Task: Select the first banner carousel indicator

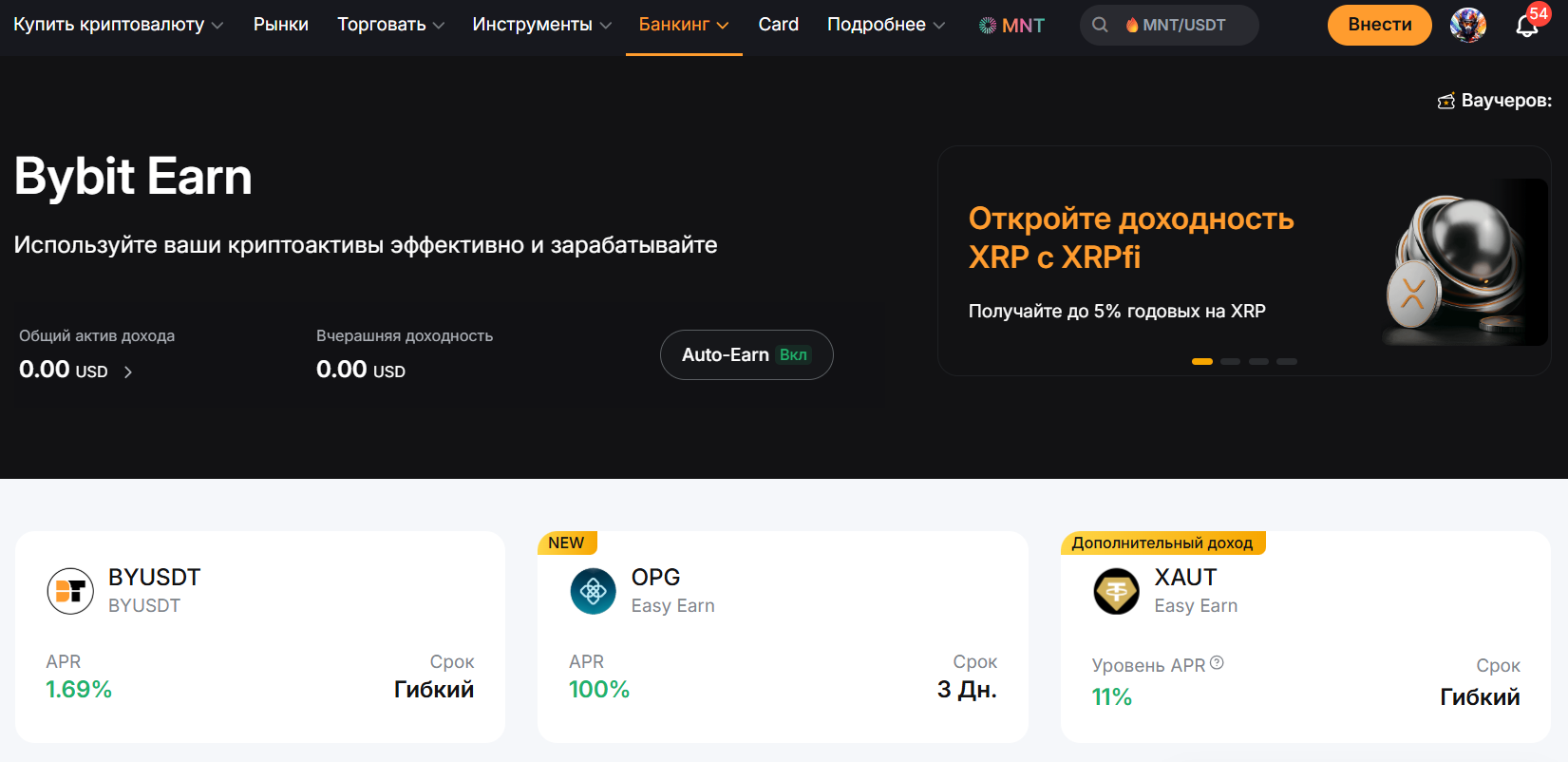Action: tap(1202, 361)
